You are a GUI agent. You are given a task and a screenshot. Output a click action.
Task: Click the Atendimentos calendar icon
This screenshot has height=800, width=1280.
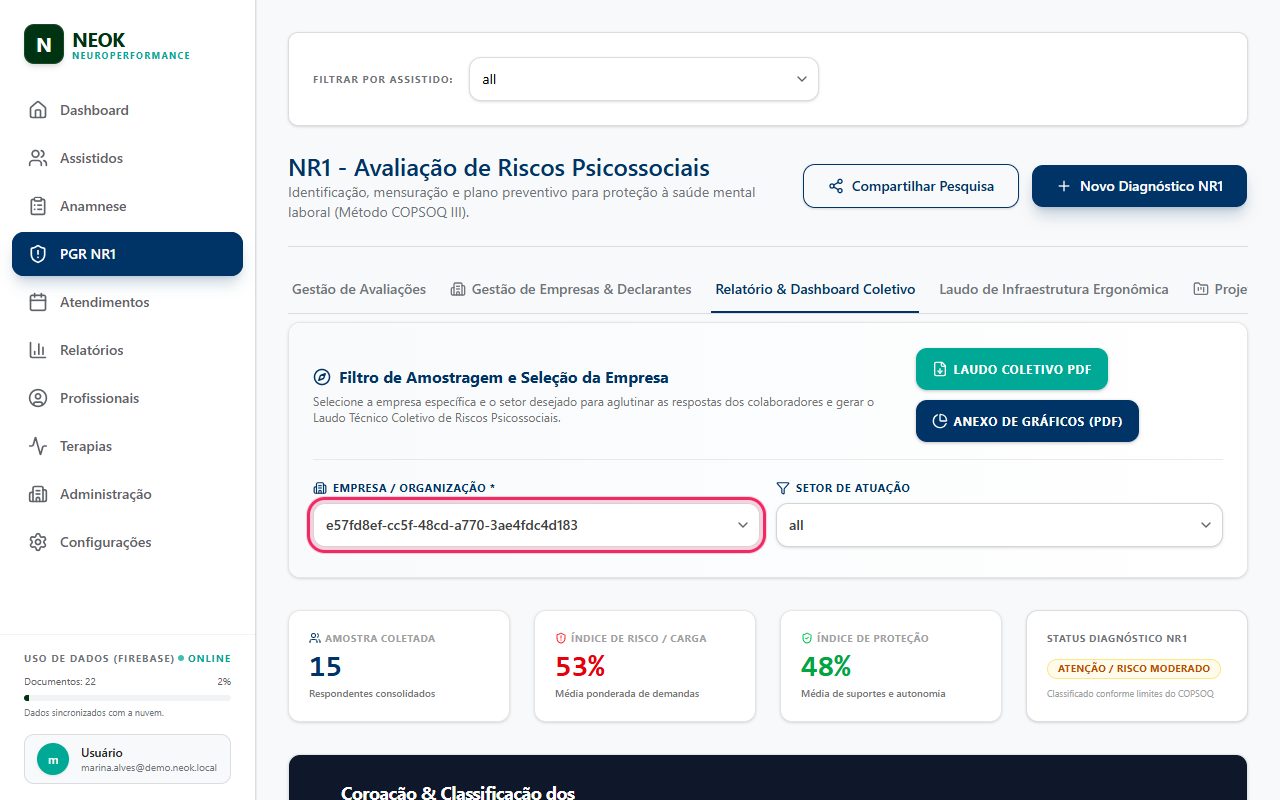[x=38, y=302]
